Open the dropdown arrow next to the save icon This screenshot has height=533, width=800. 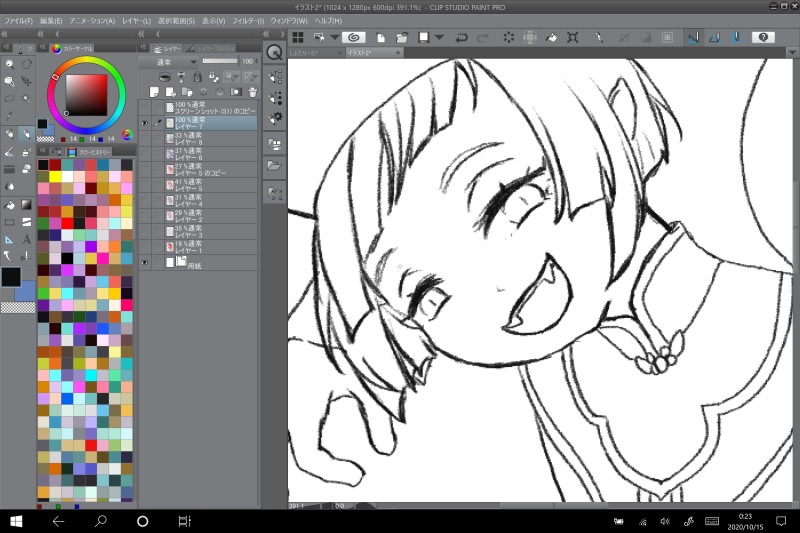439,38
